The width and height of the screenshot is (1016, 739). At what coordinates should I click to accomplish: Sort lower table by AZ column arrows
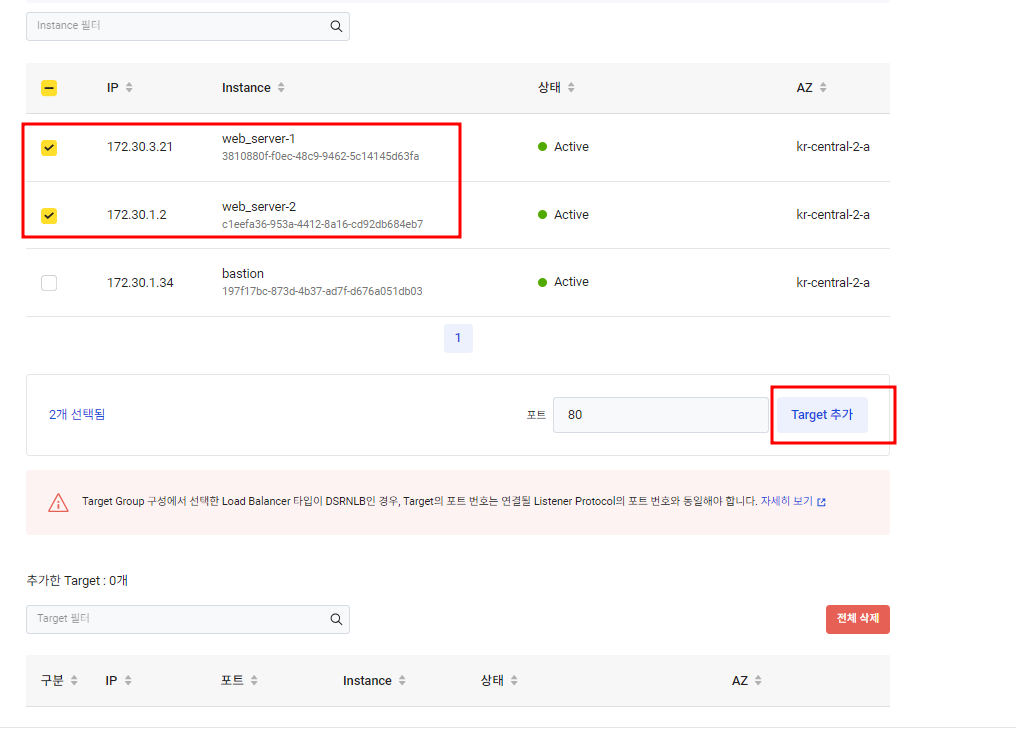tap(758, 680)
